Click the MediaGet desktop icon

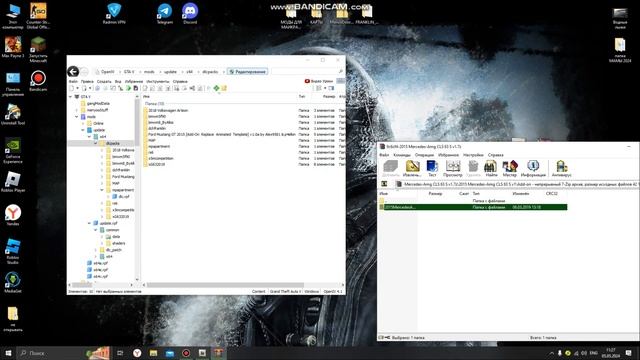[x=13, y=283]
